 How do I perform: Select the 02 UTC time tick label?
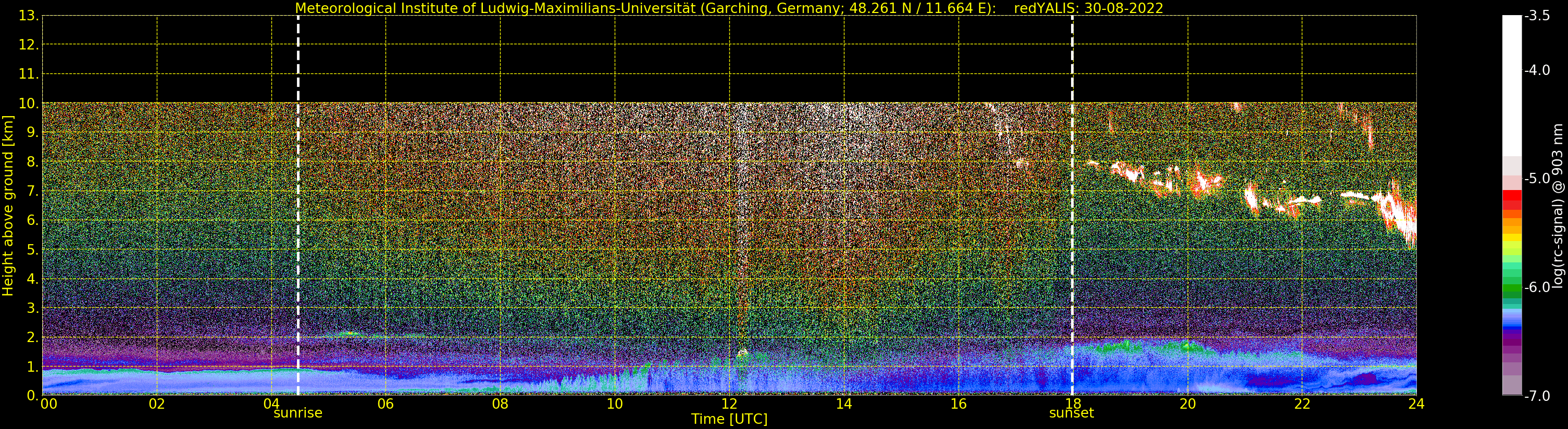coord(157,403)
